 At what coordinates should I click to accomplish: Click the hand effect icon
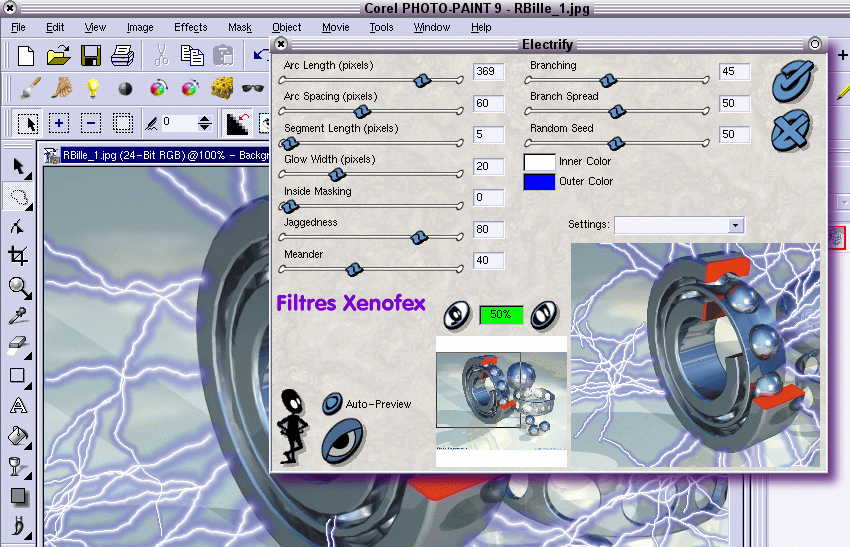[62, 88]
